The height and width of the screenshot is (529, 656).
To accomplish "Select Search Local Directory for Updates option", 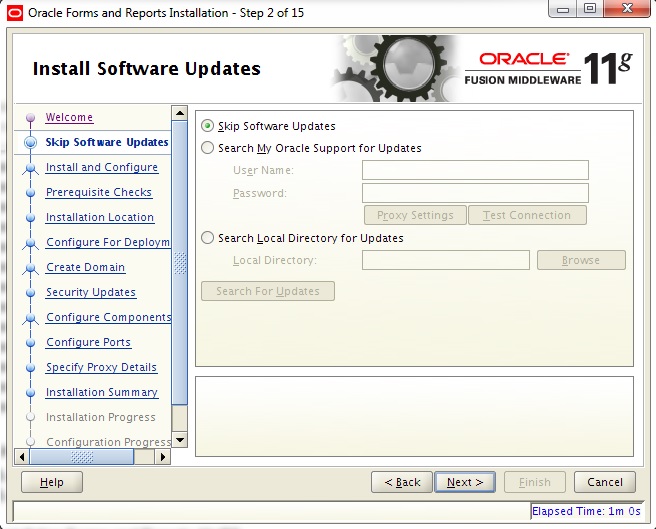I will pos(208,239).
